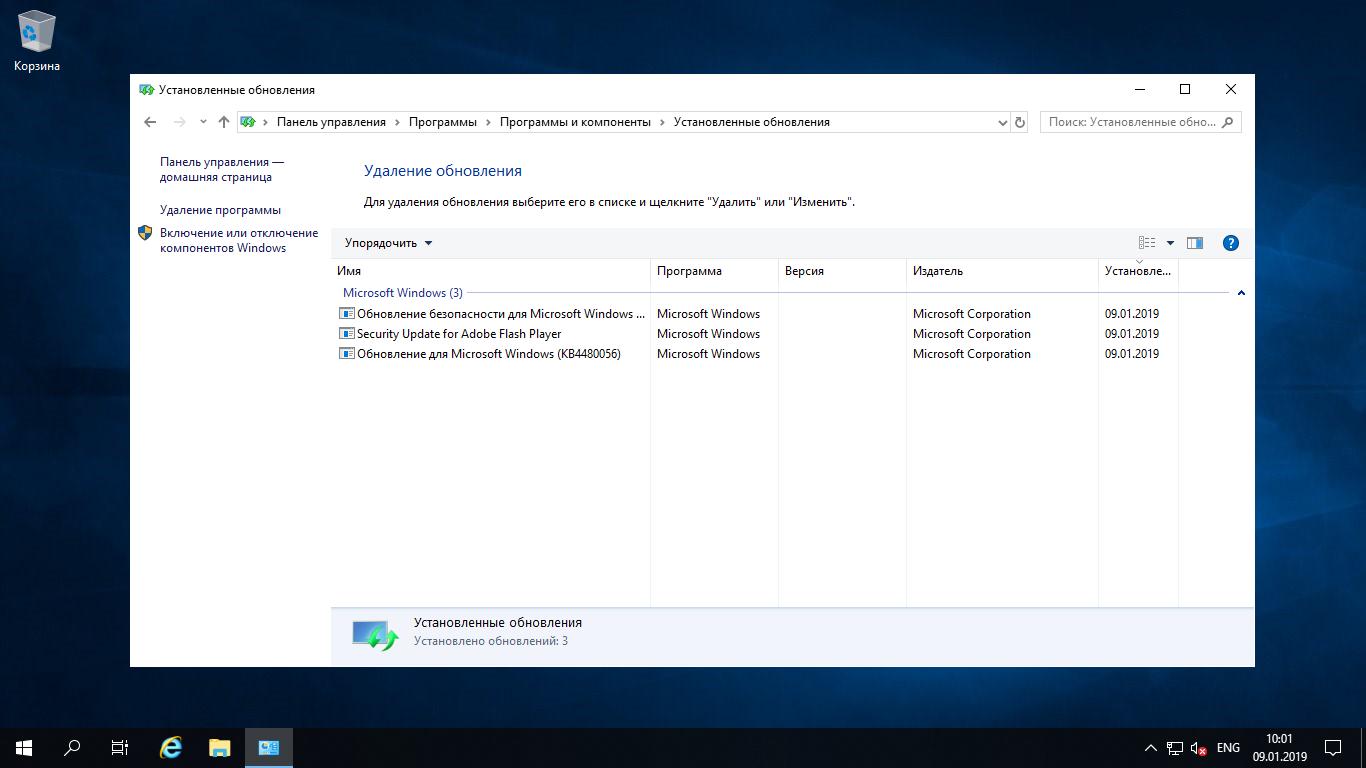The height and width of the screenshot is (768, 1366).
Task: Click the search box for installed updates
Action: coord(1141,122)
